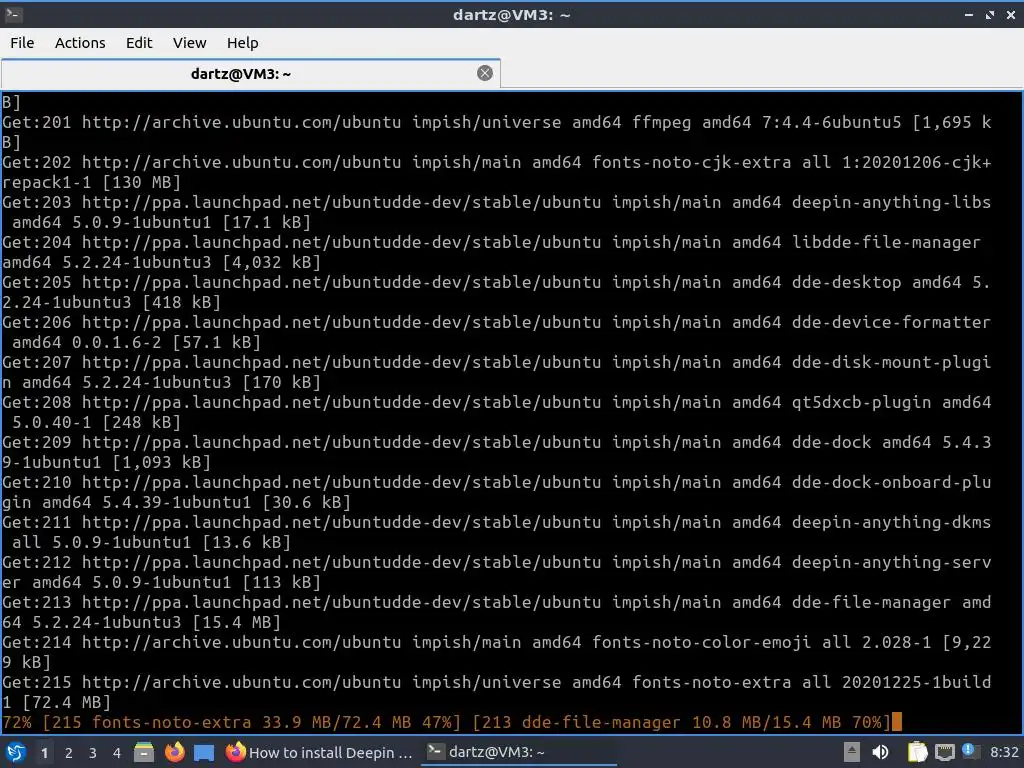The image size is (1024, 768).
Task: Launch Firefox from the quick launch area
Action: point(174,752)
